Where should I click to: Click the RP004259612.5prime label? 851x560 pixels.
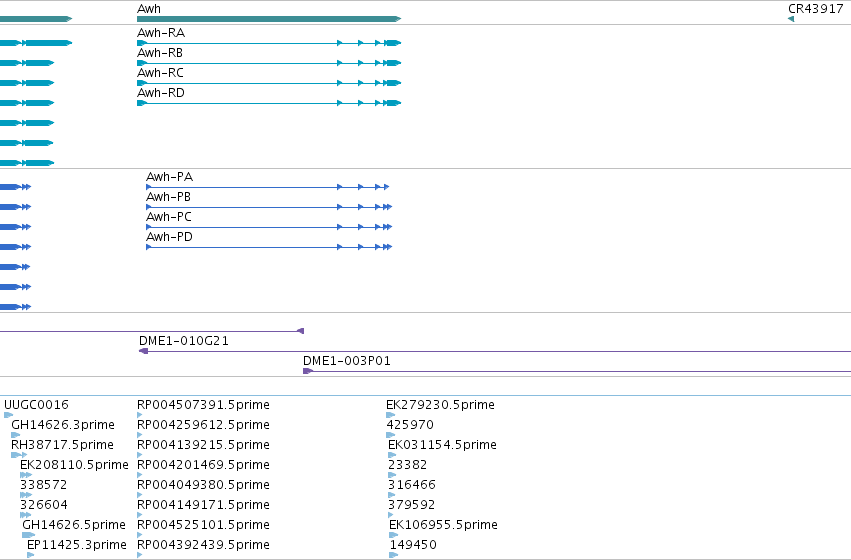click(x=203, y=425)
